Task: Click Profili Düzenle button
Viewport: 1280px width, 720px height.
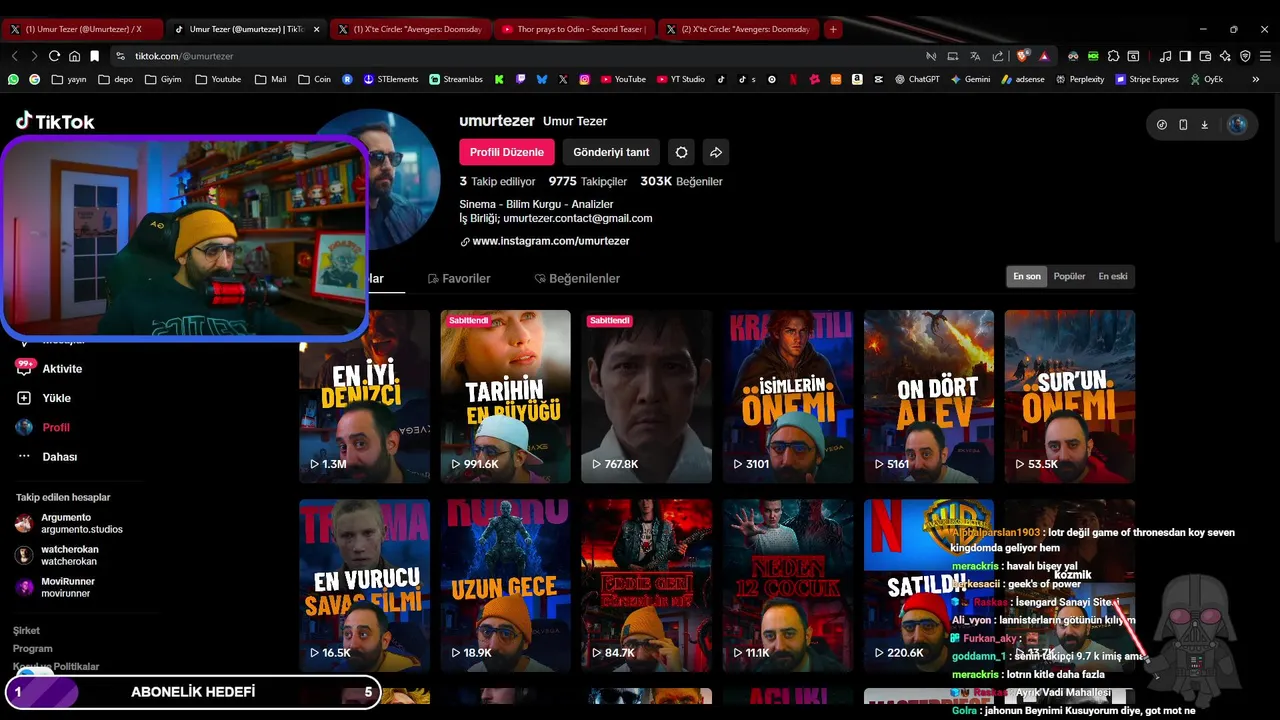Action: point(507,152)
